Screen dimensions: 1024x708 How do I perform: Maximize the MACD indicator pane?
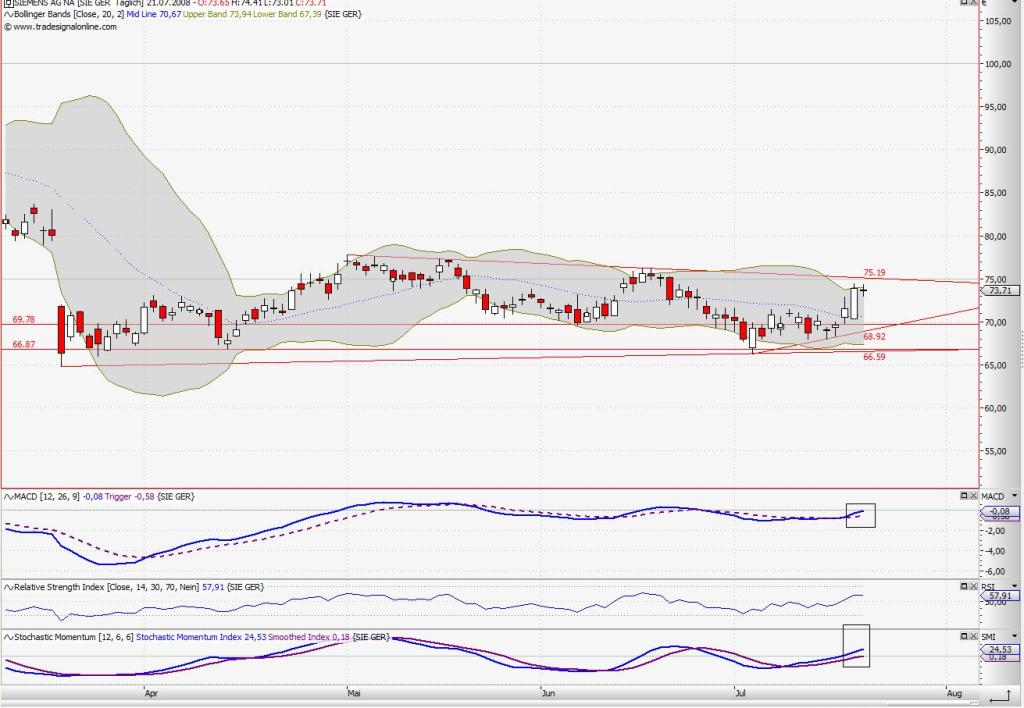(964, 496)
